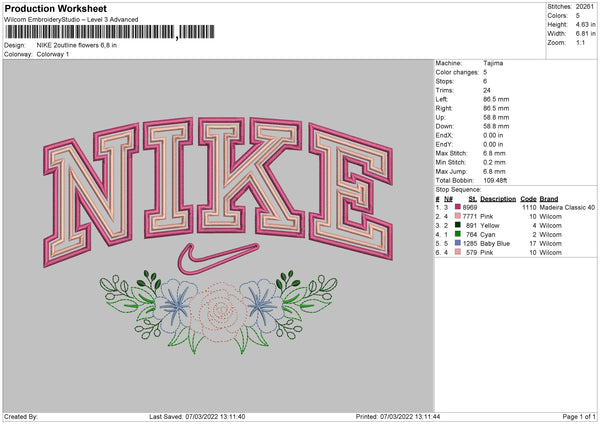Click the NIKE embroidery lettering preview

click(x=218, y=191)
